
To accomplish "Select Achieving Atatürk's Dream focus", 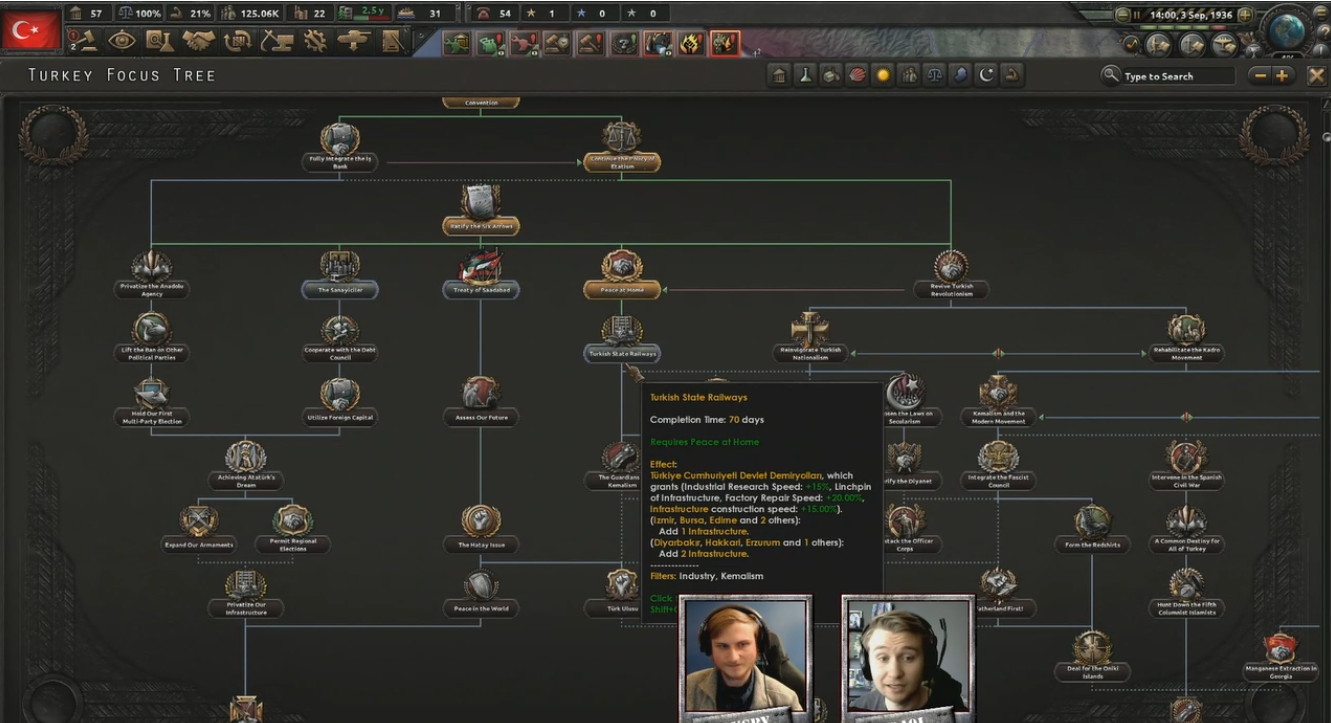I will pyautogui.click(x=245, y=464).
